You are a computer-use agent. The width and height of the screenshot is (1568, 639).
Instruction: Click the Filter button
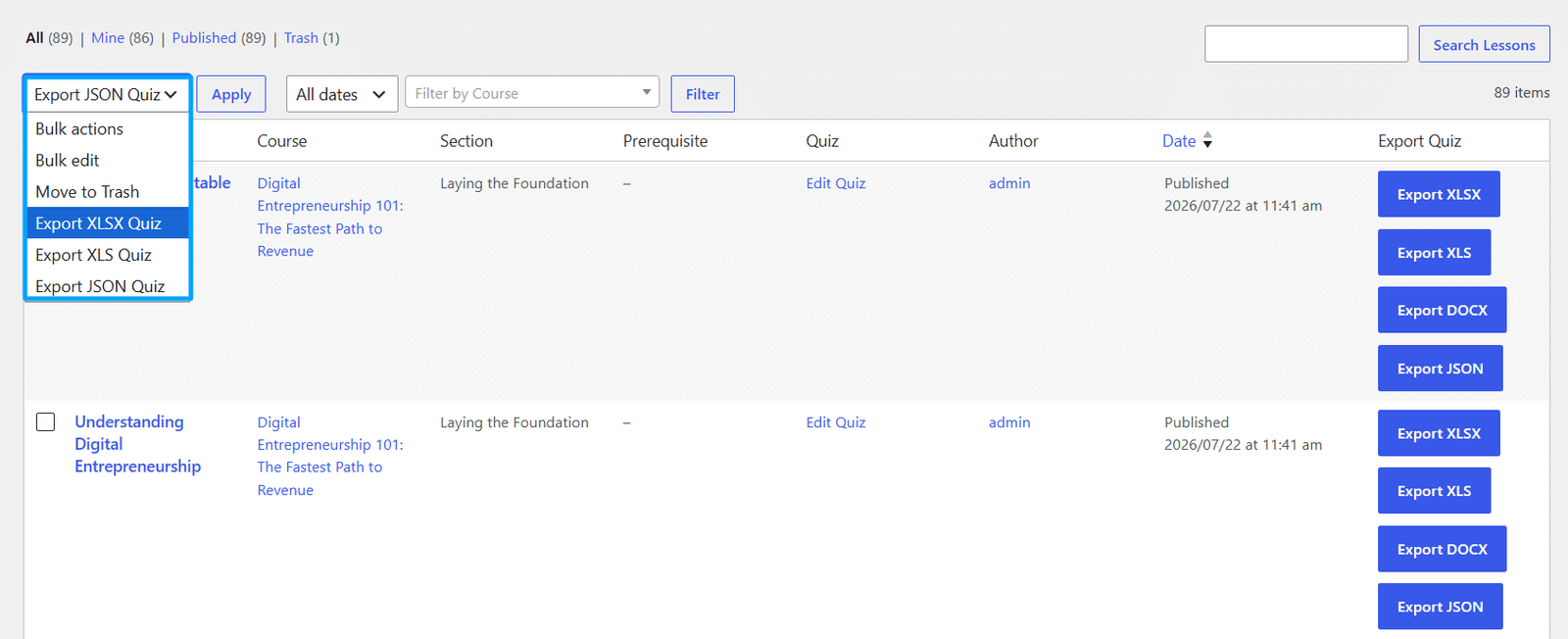tap(703, 94)
